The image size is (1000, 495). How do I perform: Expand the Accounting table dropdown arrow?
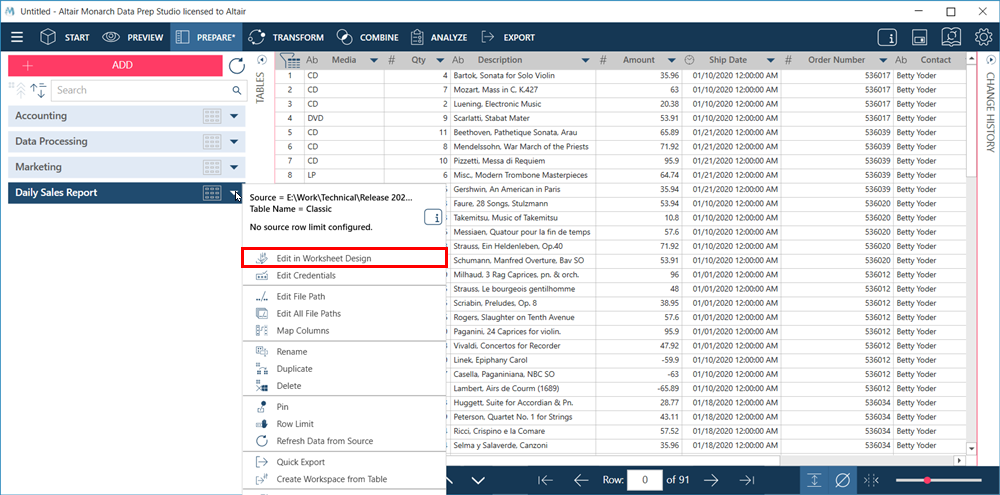point(234,116)
